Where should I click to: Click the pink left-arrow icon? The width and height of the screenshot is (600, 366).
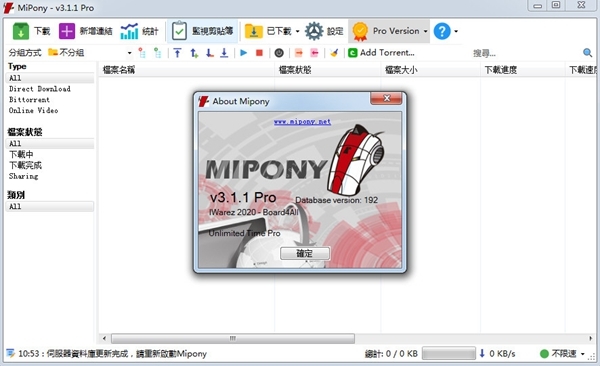pyautogui.click(x=315, y=53)
